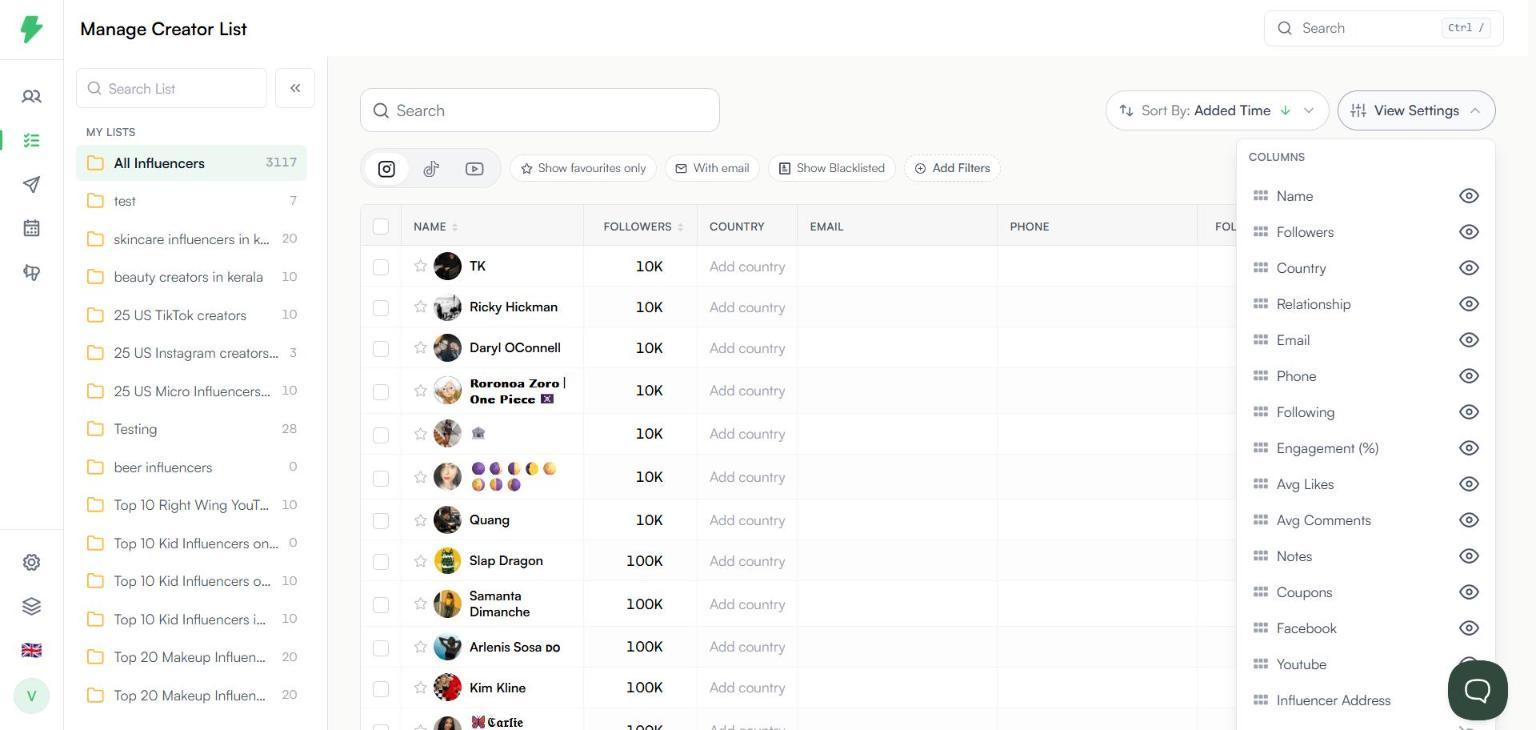Toggle visibility of Coupons column
This screenshot has height=730, width=1536.
pyautogui.click(x=1468, y=592)
